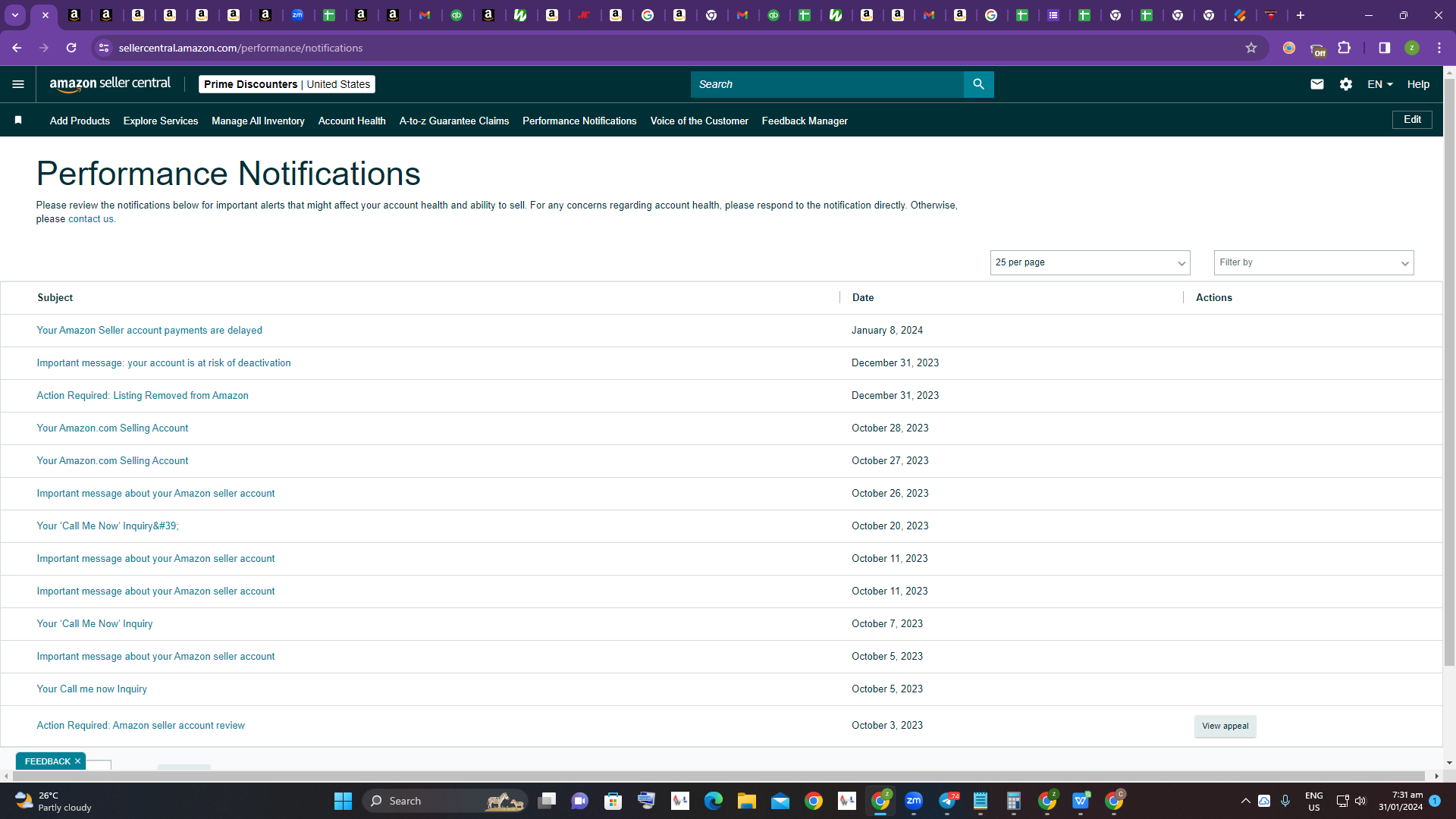Open the payments are delayed notification
This screenshot has height=819, width=1456.
point(149,331)
